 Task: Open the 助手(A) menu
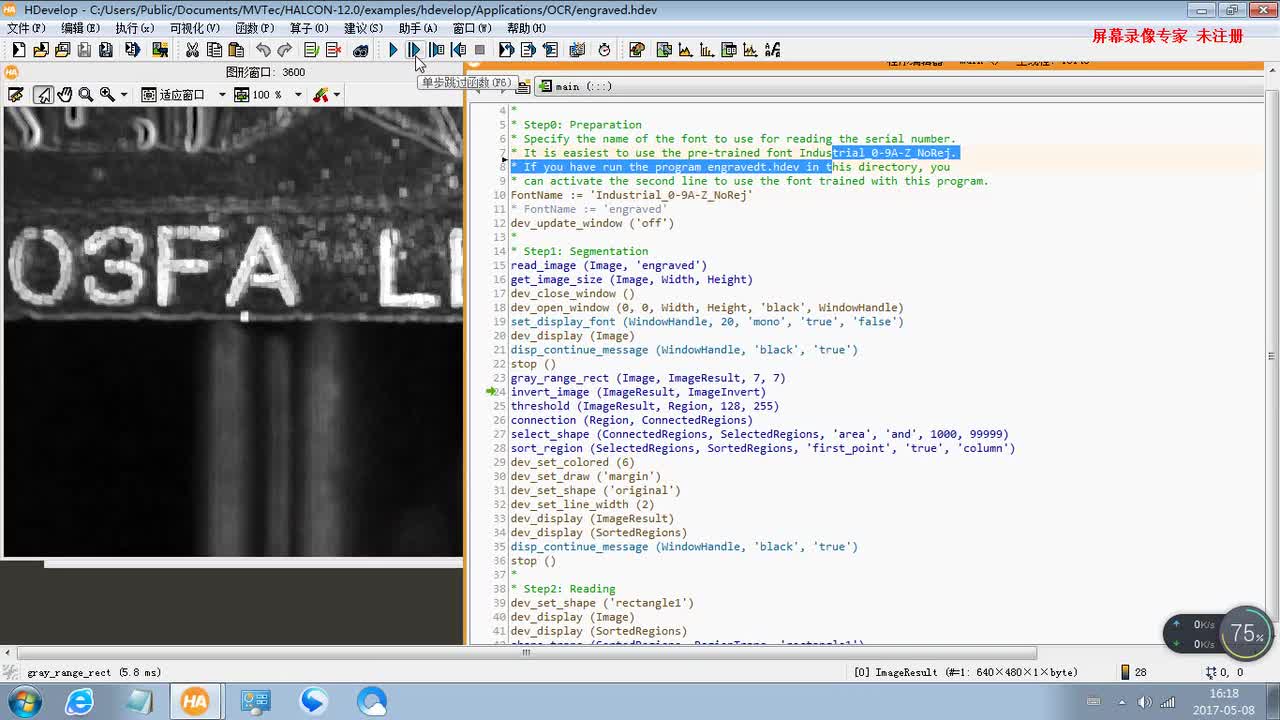tap(417, 28)
